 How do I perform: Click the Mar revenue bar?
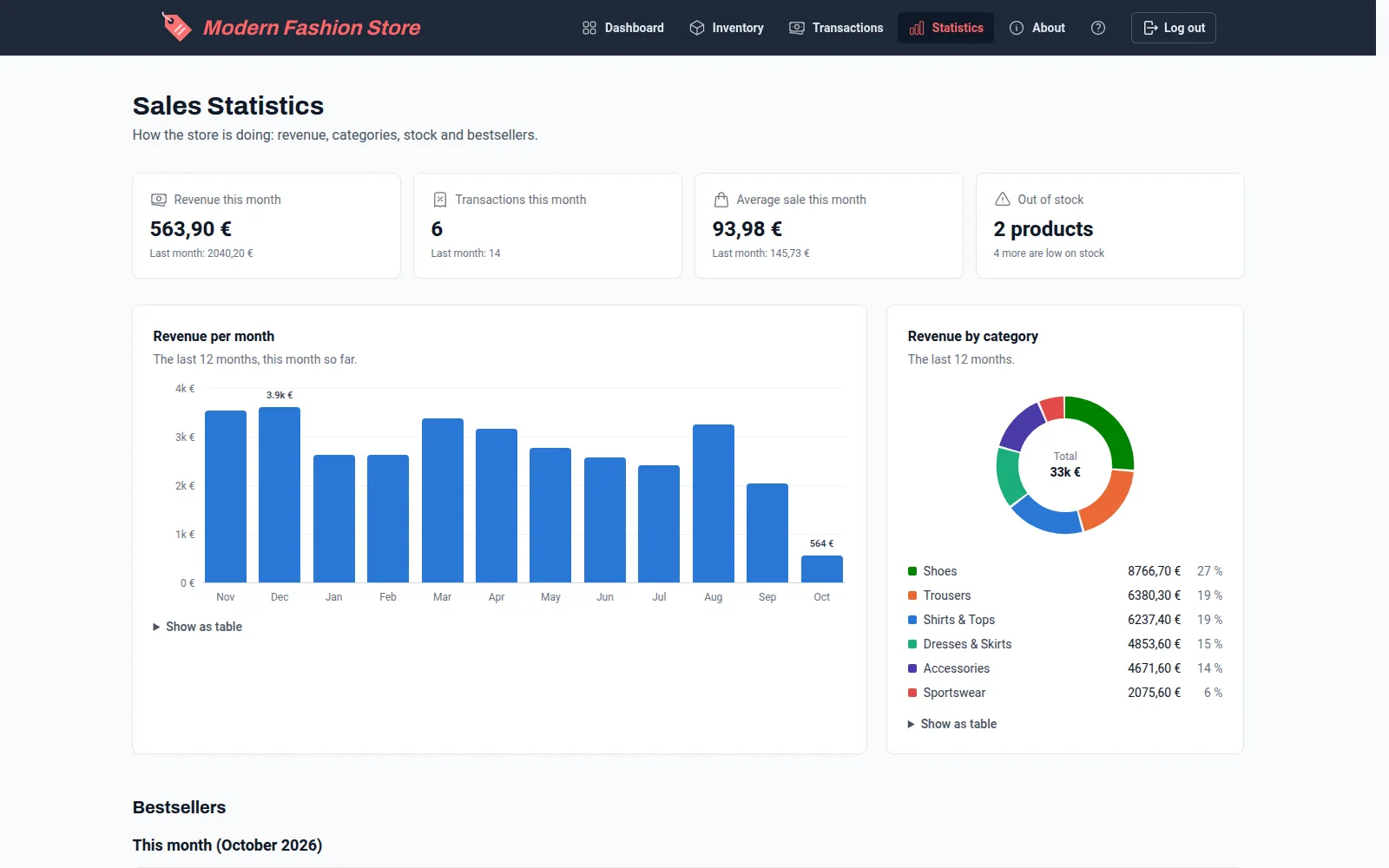click(x=443, y=501)
